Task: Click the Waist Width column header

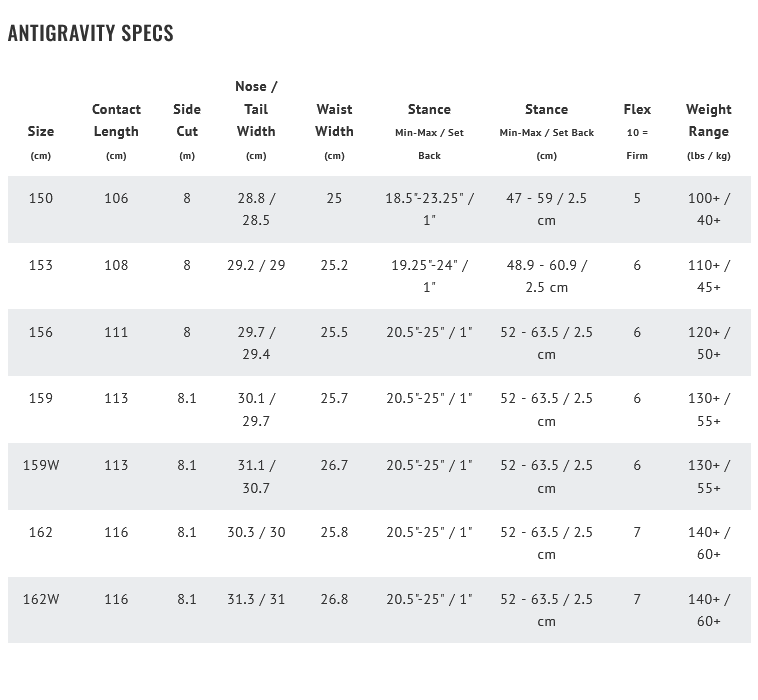Action: pos(334,121)
